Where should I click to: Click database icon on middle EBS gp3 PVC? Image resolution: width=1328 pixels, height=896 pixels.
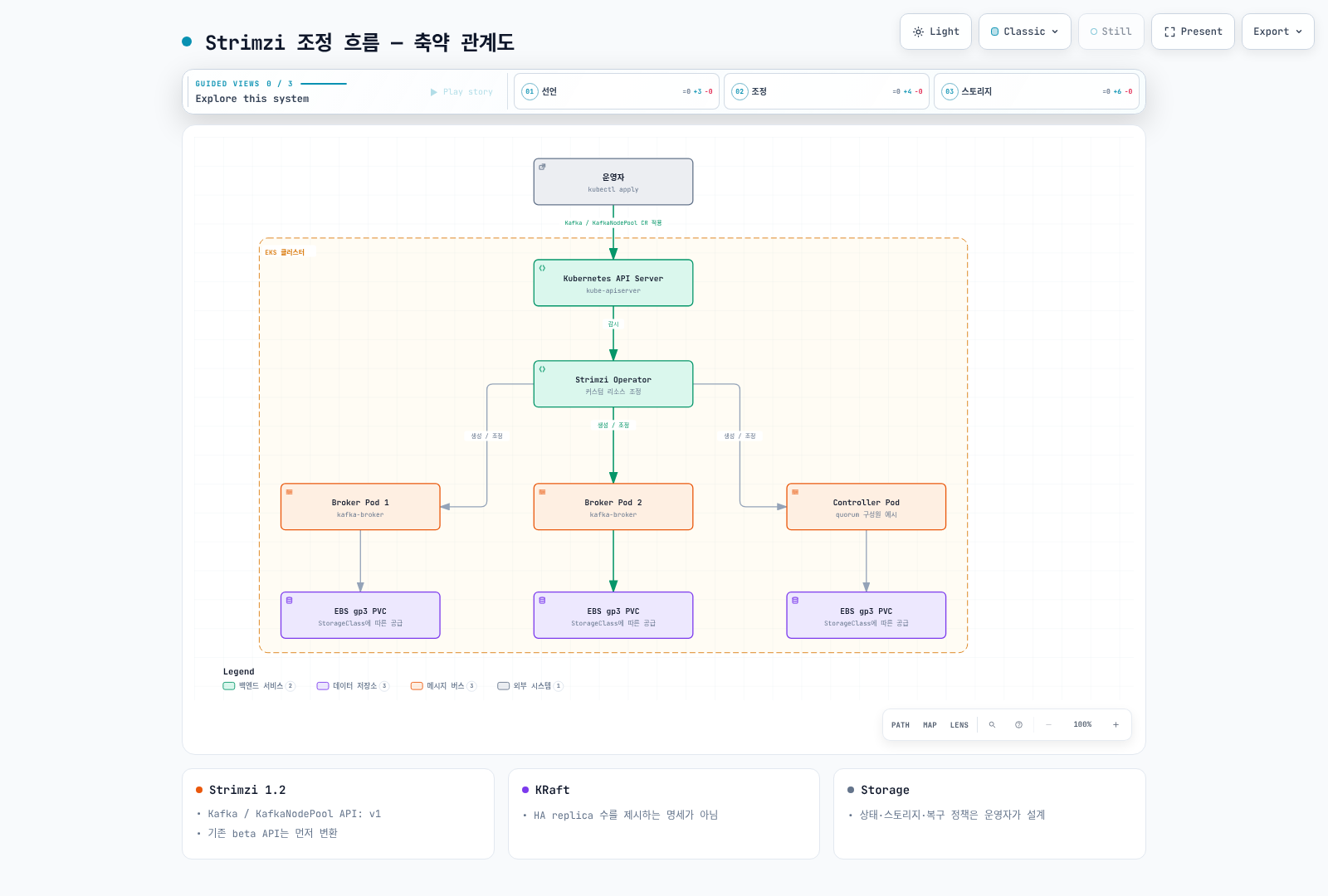tap(542, 601)
